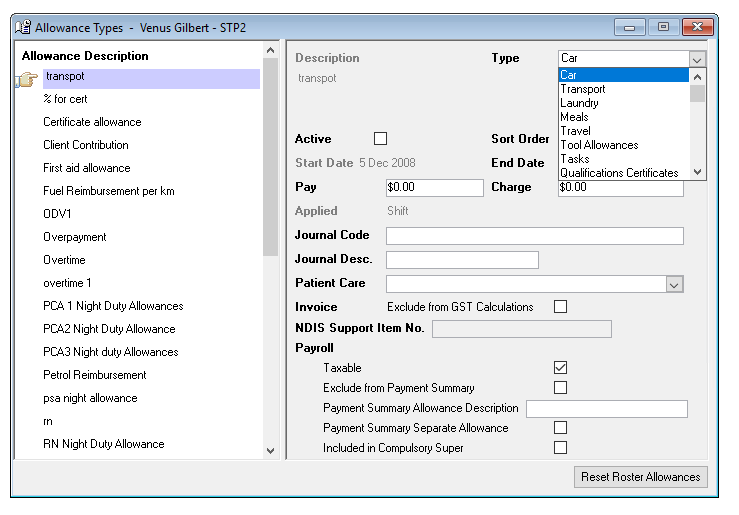The image size is (739, 515).
Task: Click the Allowance Types window title icon
Action: [x=23, y=27]
